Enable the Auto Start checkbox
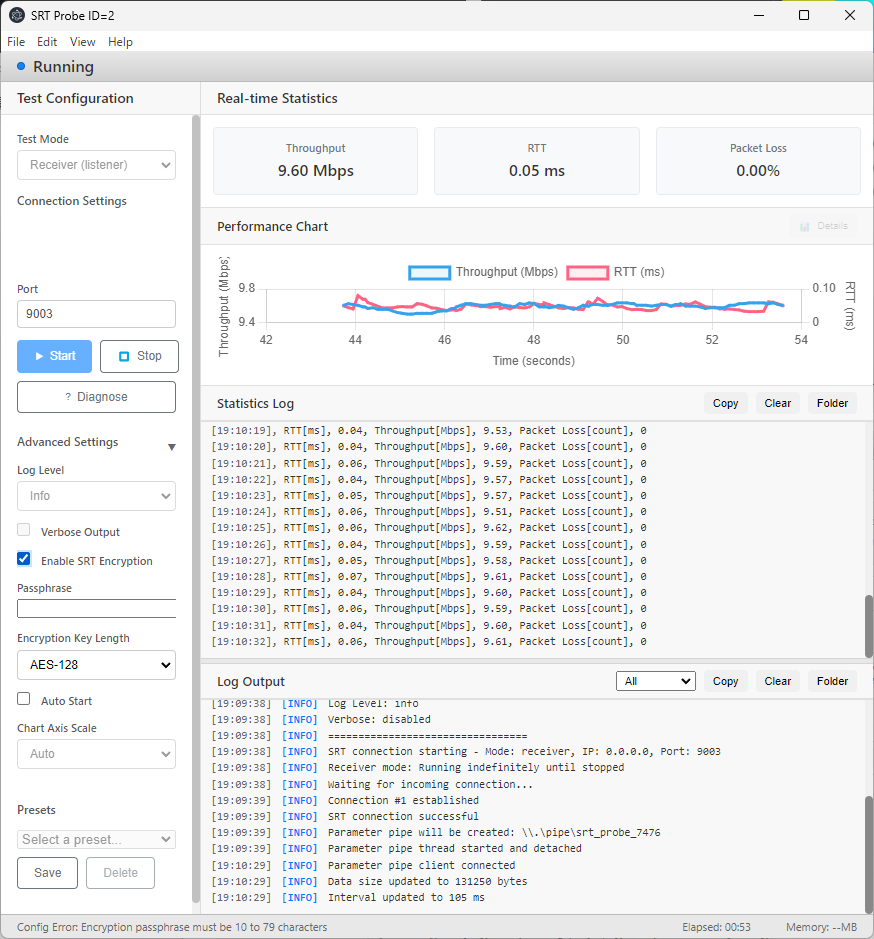 (24, 699)
